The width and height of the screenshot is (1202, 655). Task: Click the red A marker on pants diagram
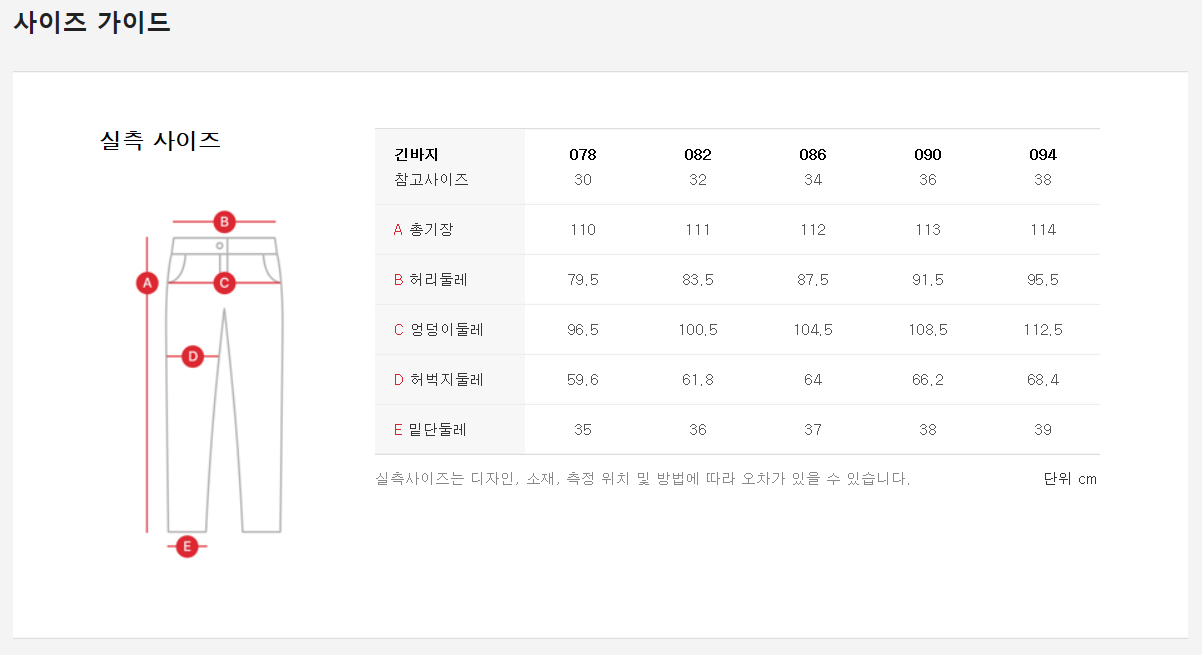click(147, 283)
